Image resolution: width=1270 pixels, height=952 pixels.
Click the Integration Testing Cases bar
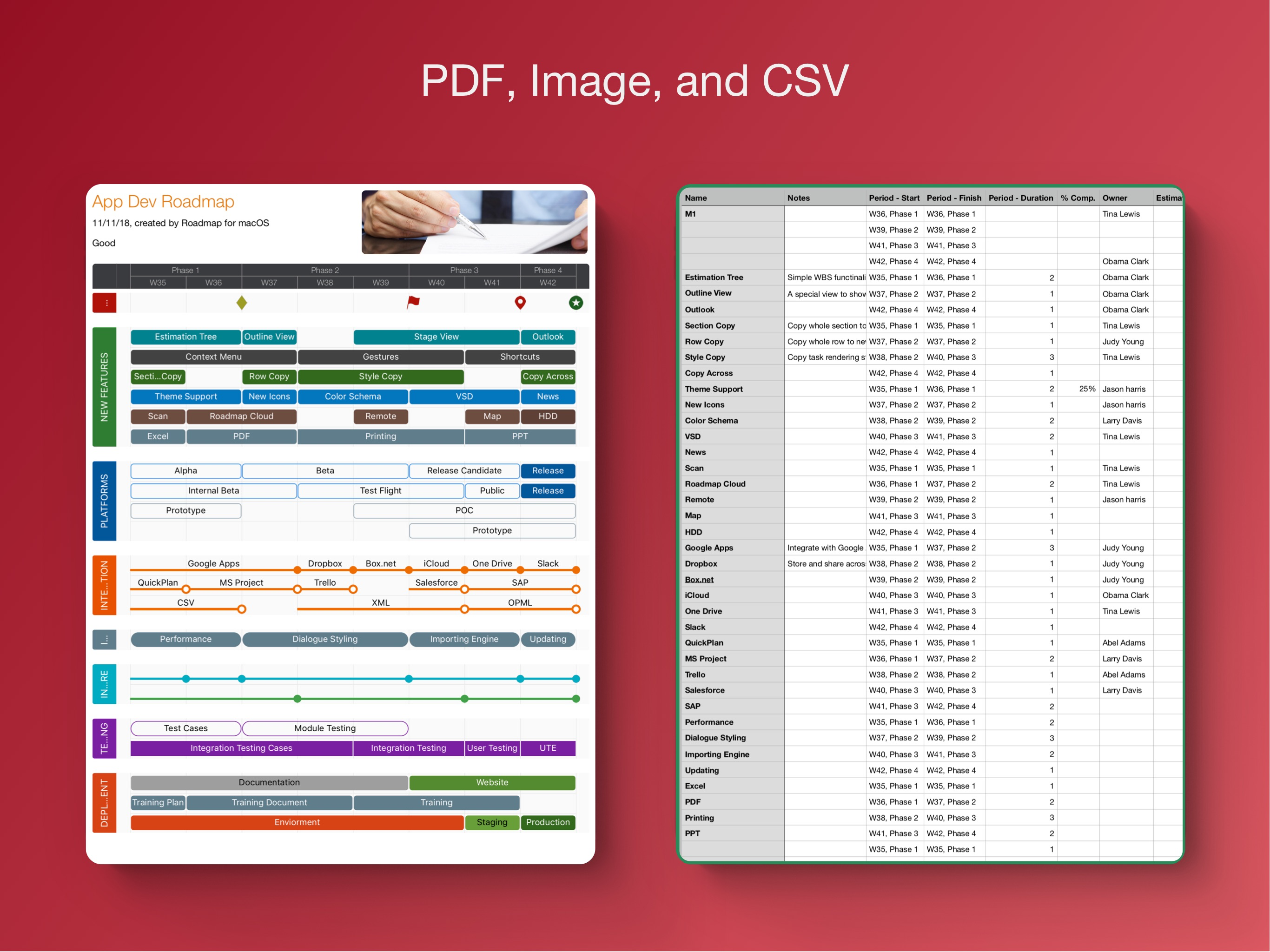pyautogui.click(x=241, y=748)
